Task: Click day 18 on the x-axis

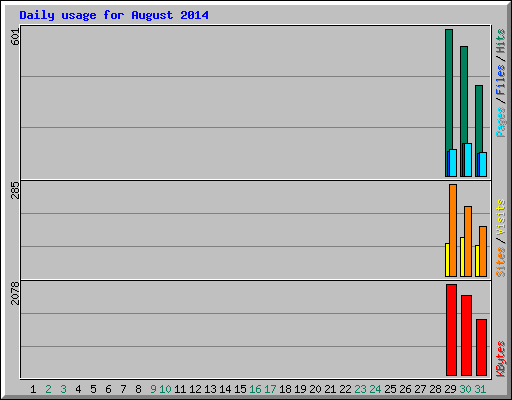Action: pos(285,389)
